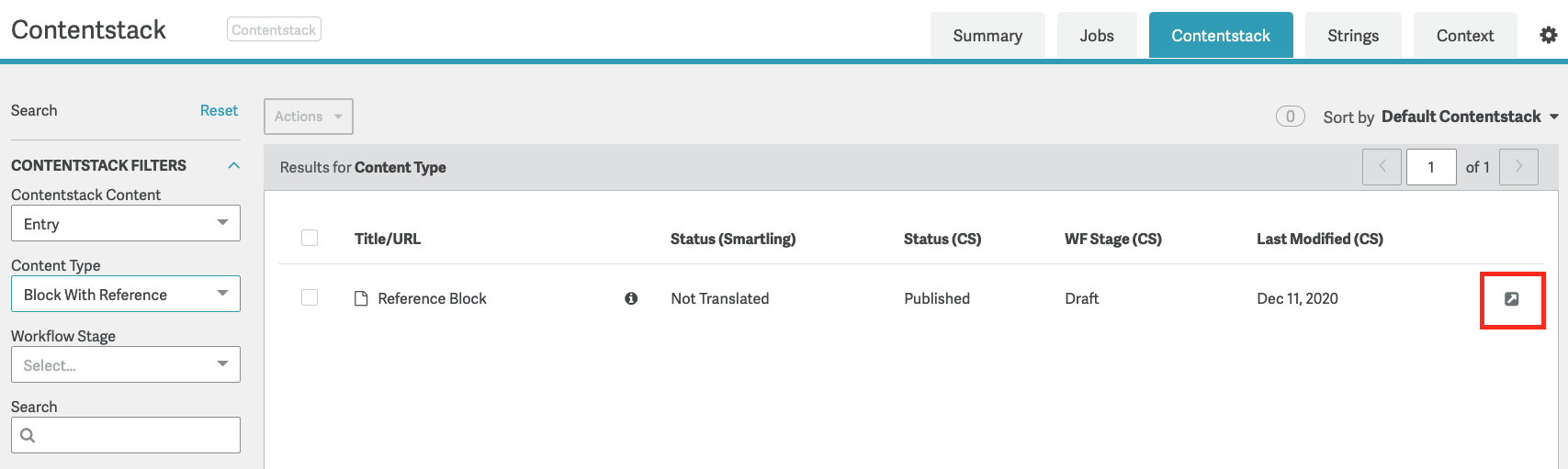Viewport: 1568px width, 469px height.
Task: Click the Reset filters link
Action: click(x=219, y=110)
